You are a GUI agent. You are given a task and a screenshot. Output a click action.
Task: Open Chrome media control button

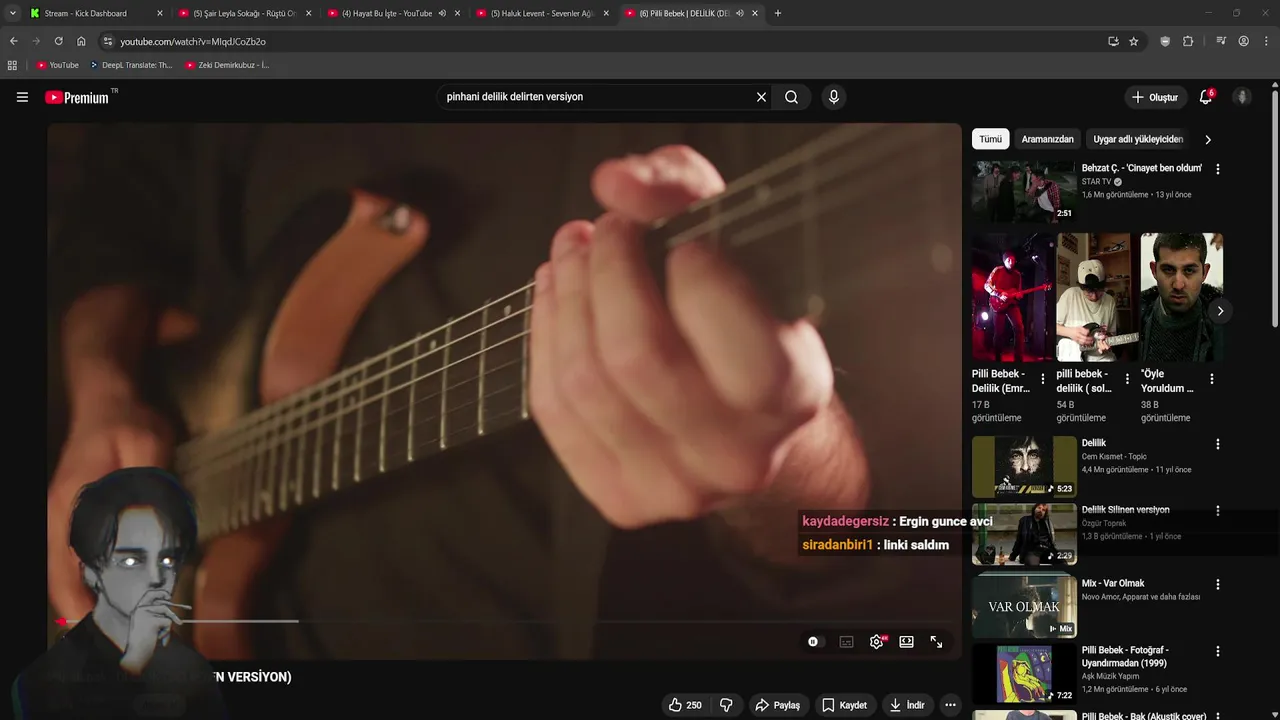tap(1221, 41)
